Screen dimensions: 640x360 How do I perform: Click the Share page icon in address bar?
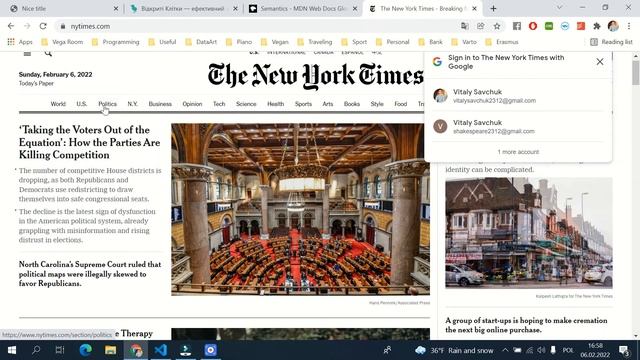[x=480, y=26]
